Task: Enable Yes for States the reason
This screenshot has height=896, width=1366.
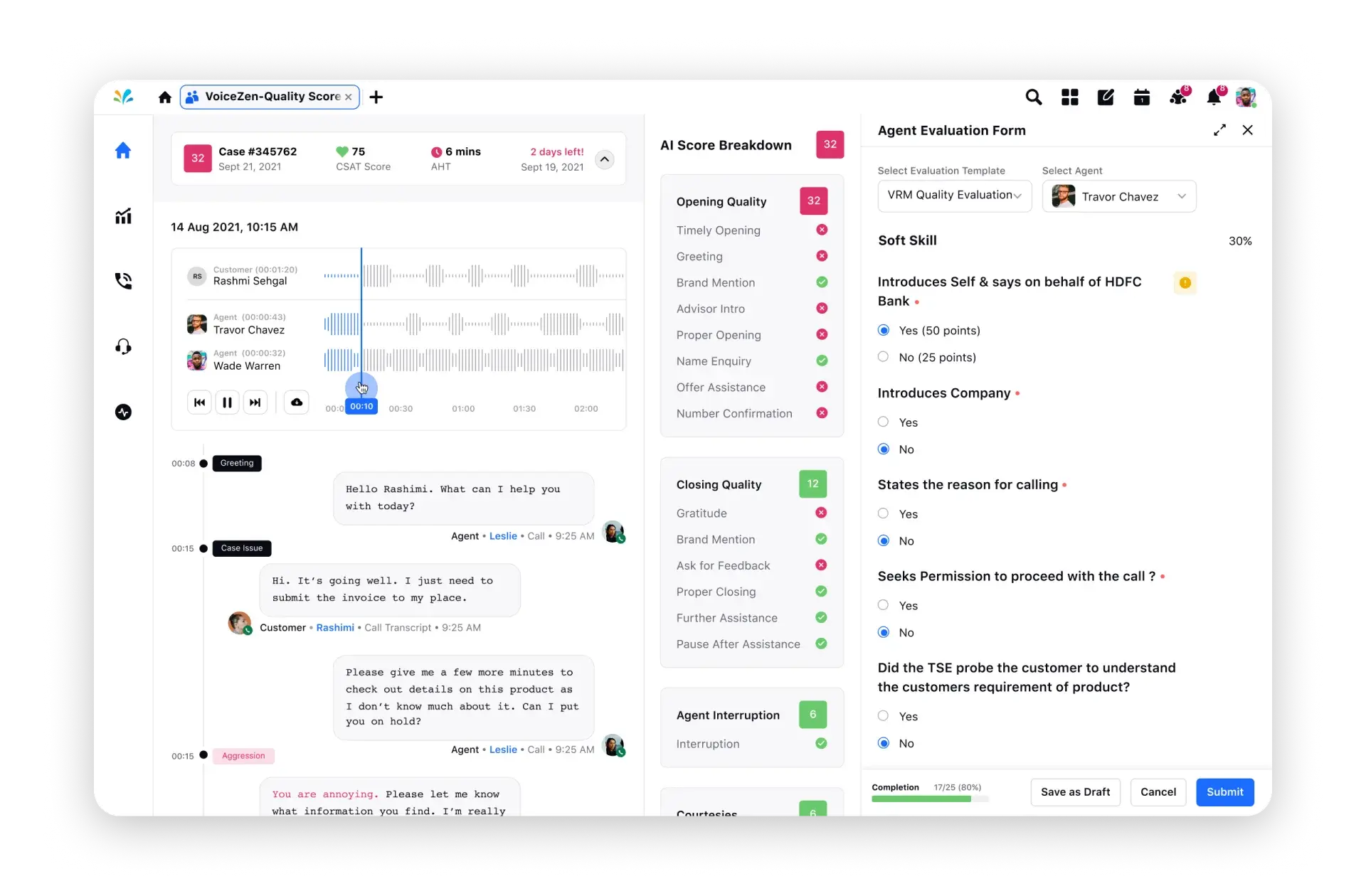Action: coord(883,513)
